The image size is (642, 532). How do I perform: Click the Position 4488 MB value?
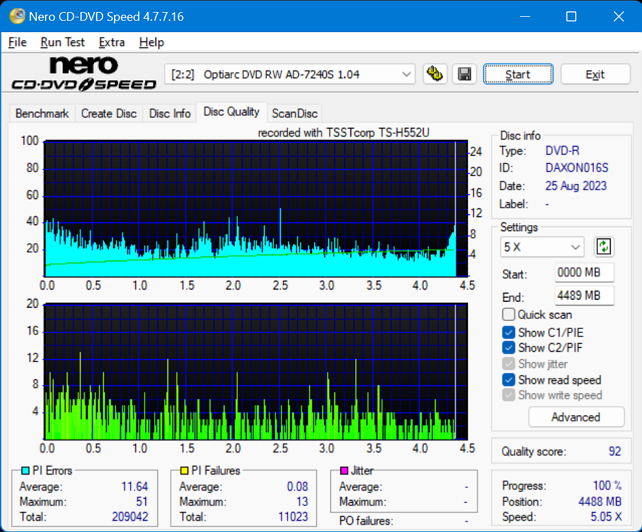tap(600, 501)
